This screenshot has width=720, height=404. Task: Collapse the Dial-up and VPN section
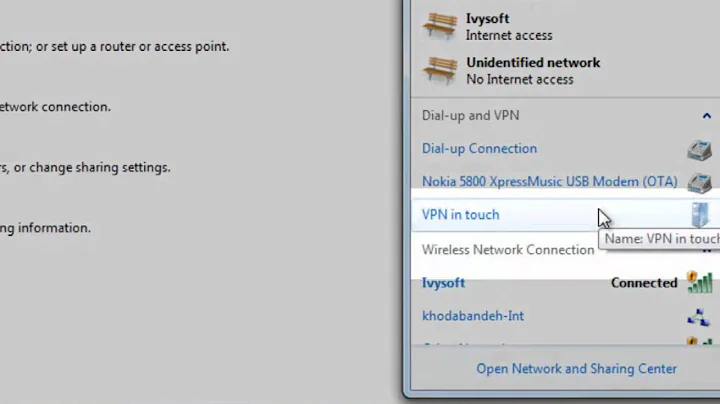pyautogui.click(x=707, y=116)
